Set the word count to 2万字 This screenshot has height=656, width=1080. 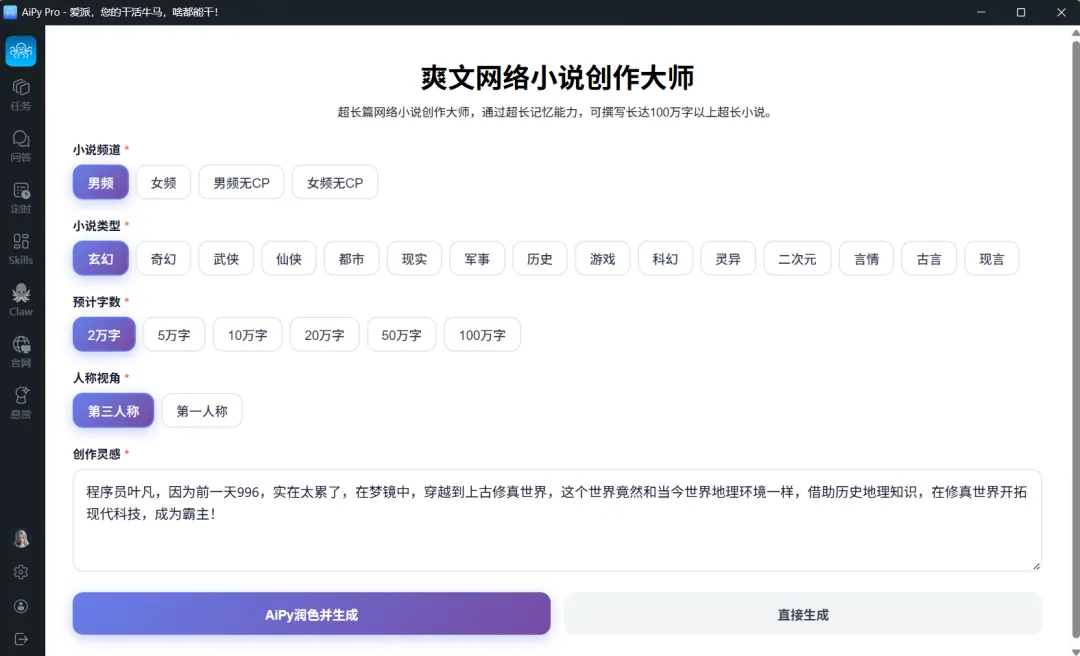coord(104,335)
